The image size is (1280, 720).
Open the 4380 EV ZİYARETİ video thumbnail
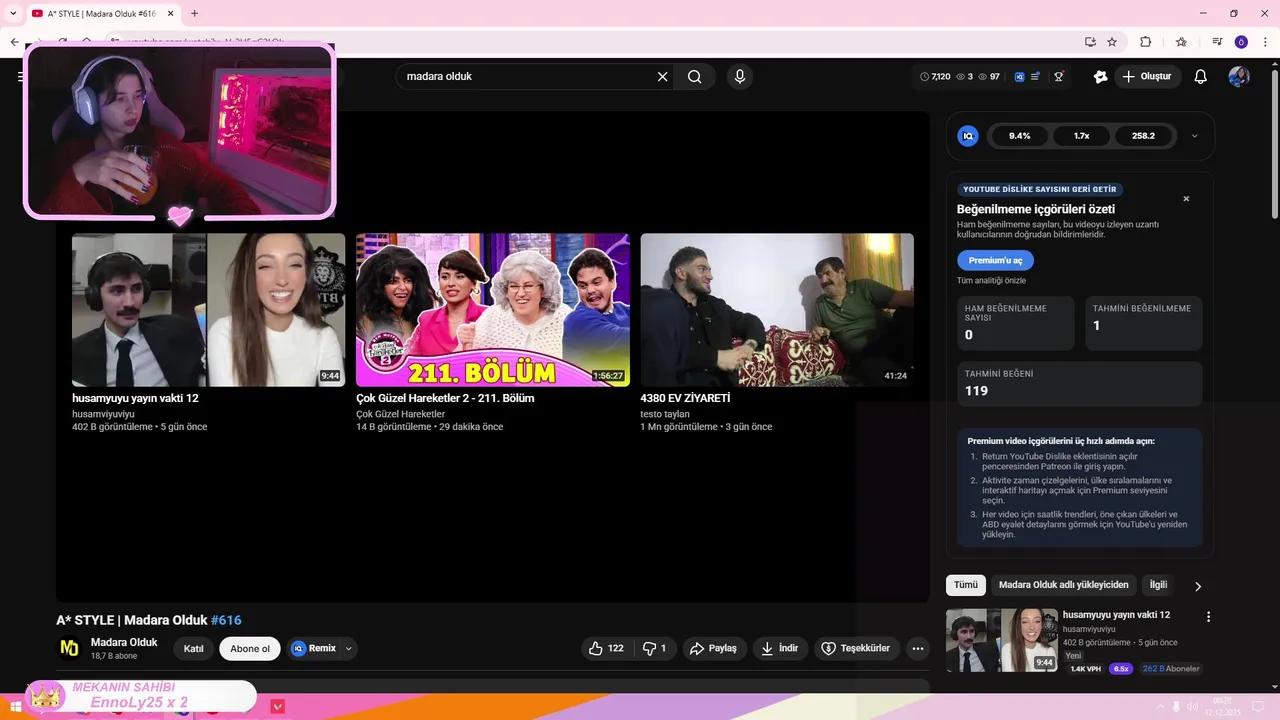[x=777, y=310]
